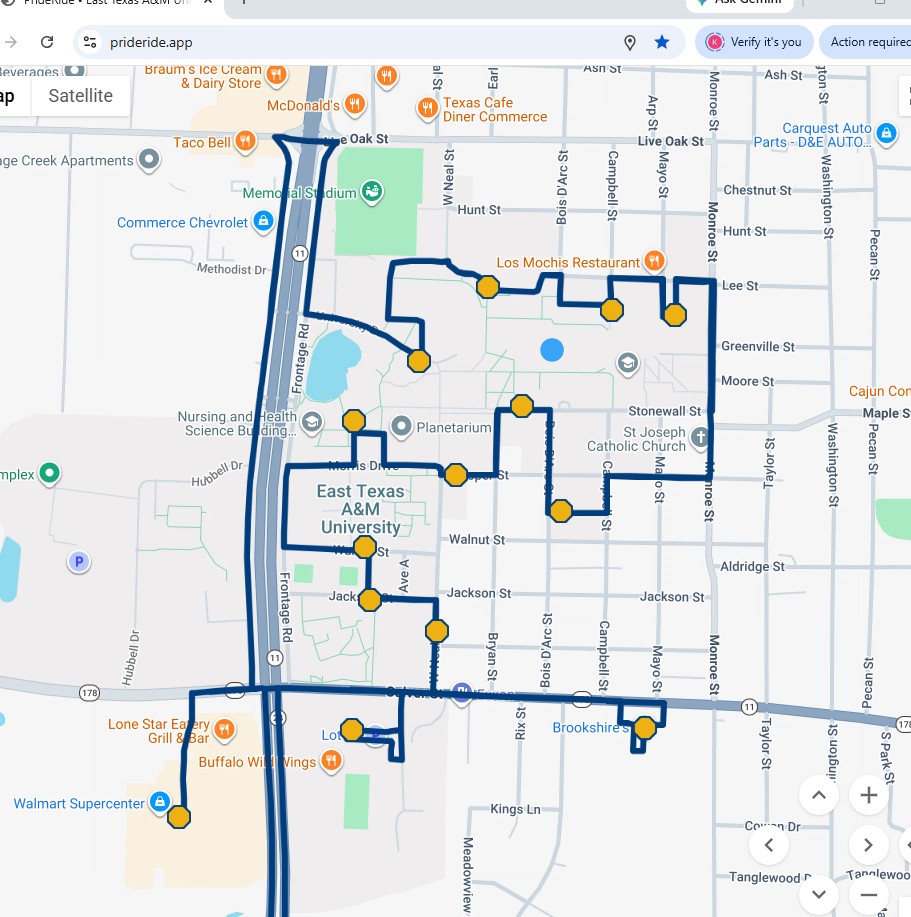Open site information icon beside prideride.app

coord(90,42)
